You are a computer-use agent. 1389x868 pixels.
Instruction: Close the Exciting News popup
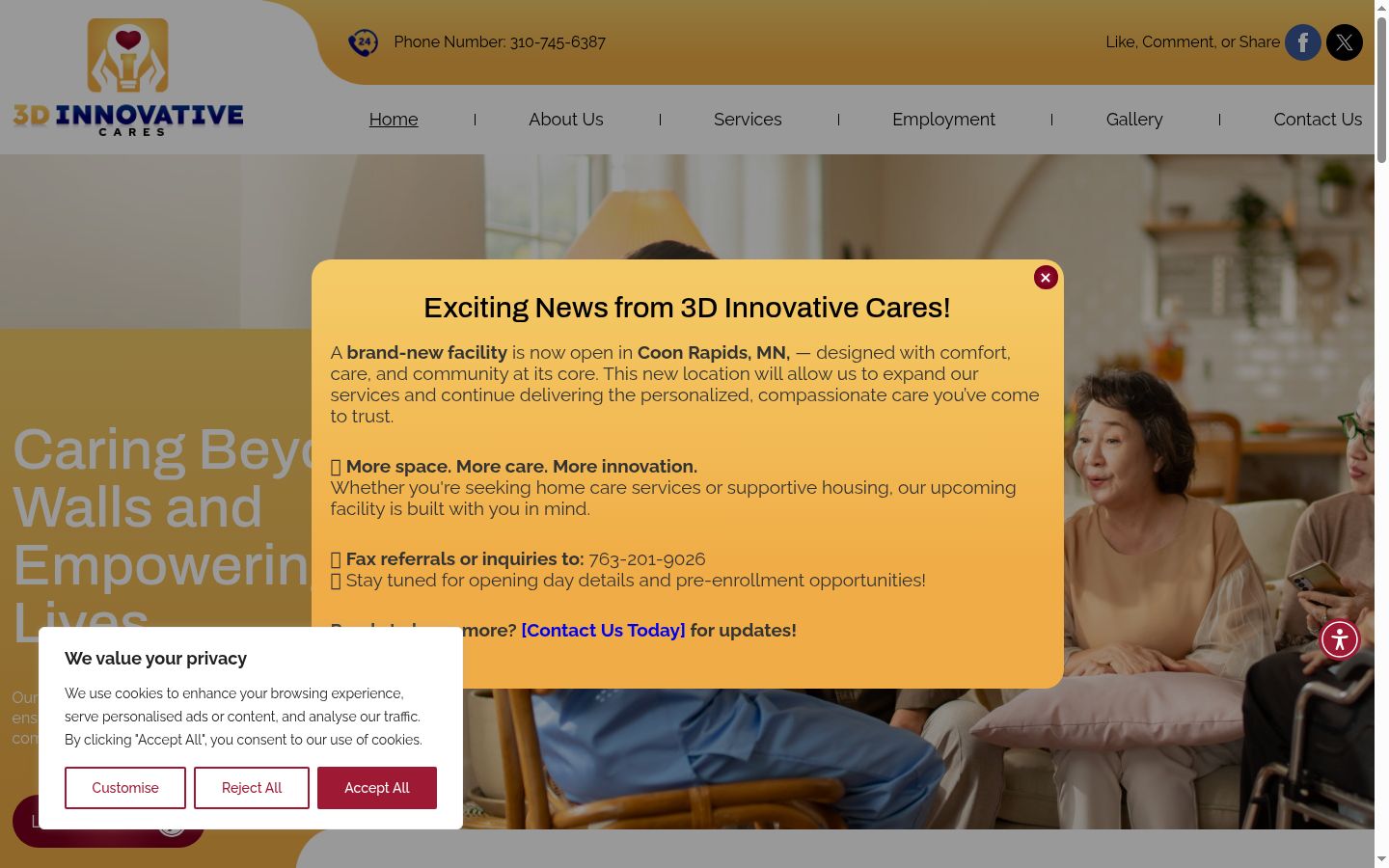tap(1046, 278)
